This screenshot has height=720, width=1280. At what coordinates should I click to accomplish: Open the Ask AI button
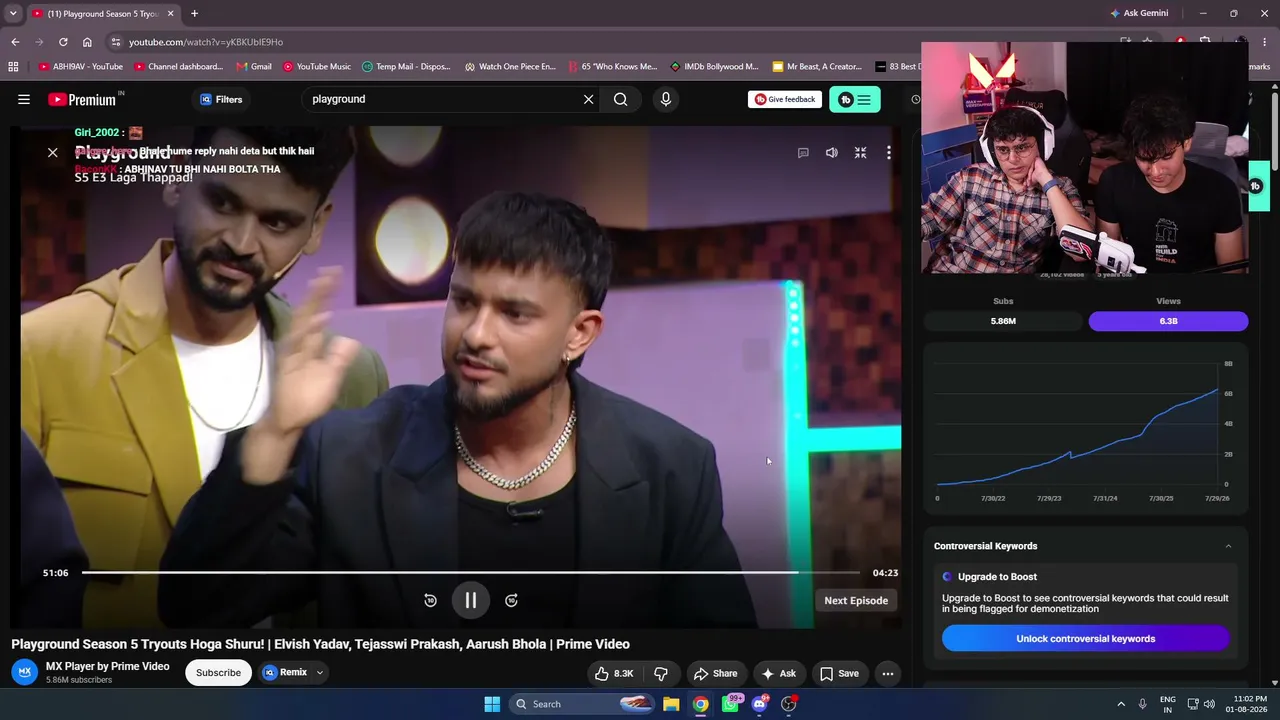[x=779, y=673]
